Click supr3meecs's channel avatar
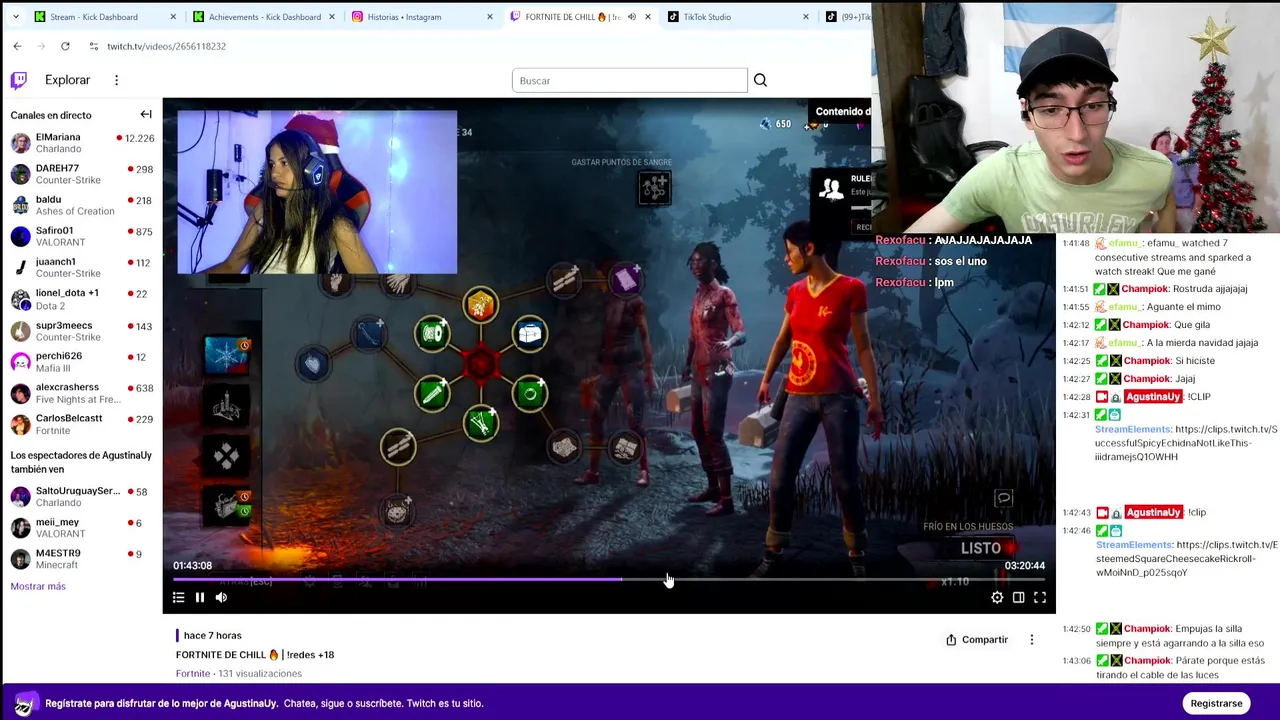 point(20,330)
